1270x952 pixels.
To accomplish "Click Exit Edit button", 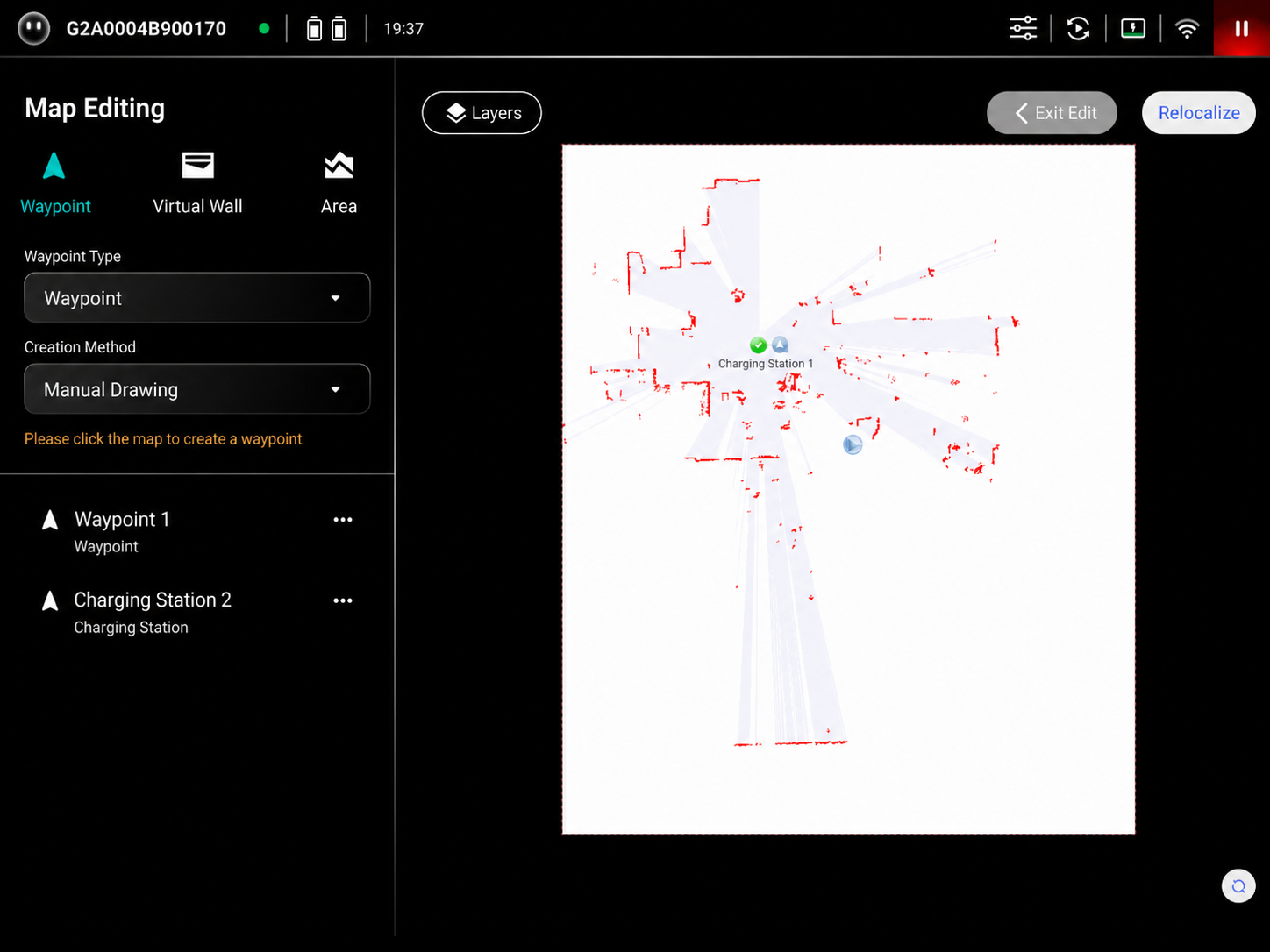I will [1052, 113].
